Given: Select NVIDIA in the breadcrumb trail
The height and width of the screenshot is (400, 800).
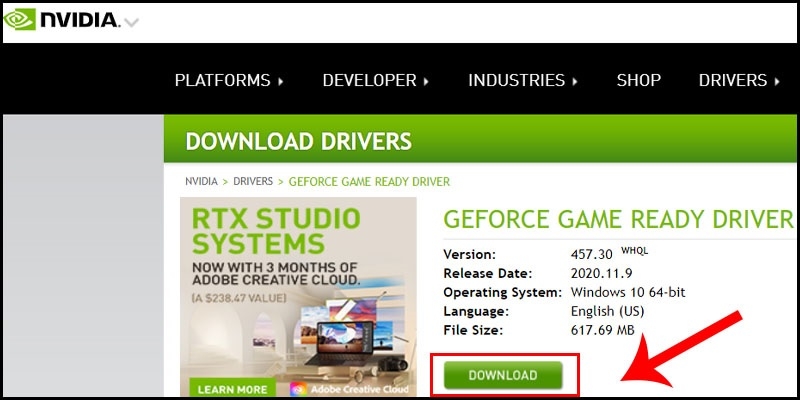Looking at the screenshot, I should pos(201,181).
